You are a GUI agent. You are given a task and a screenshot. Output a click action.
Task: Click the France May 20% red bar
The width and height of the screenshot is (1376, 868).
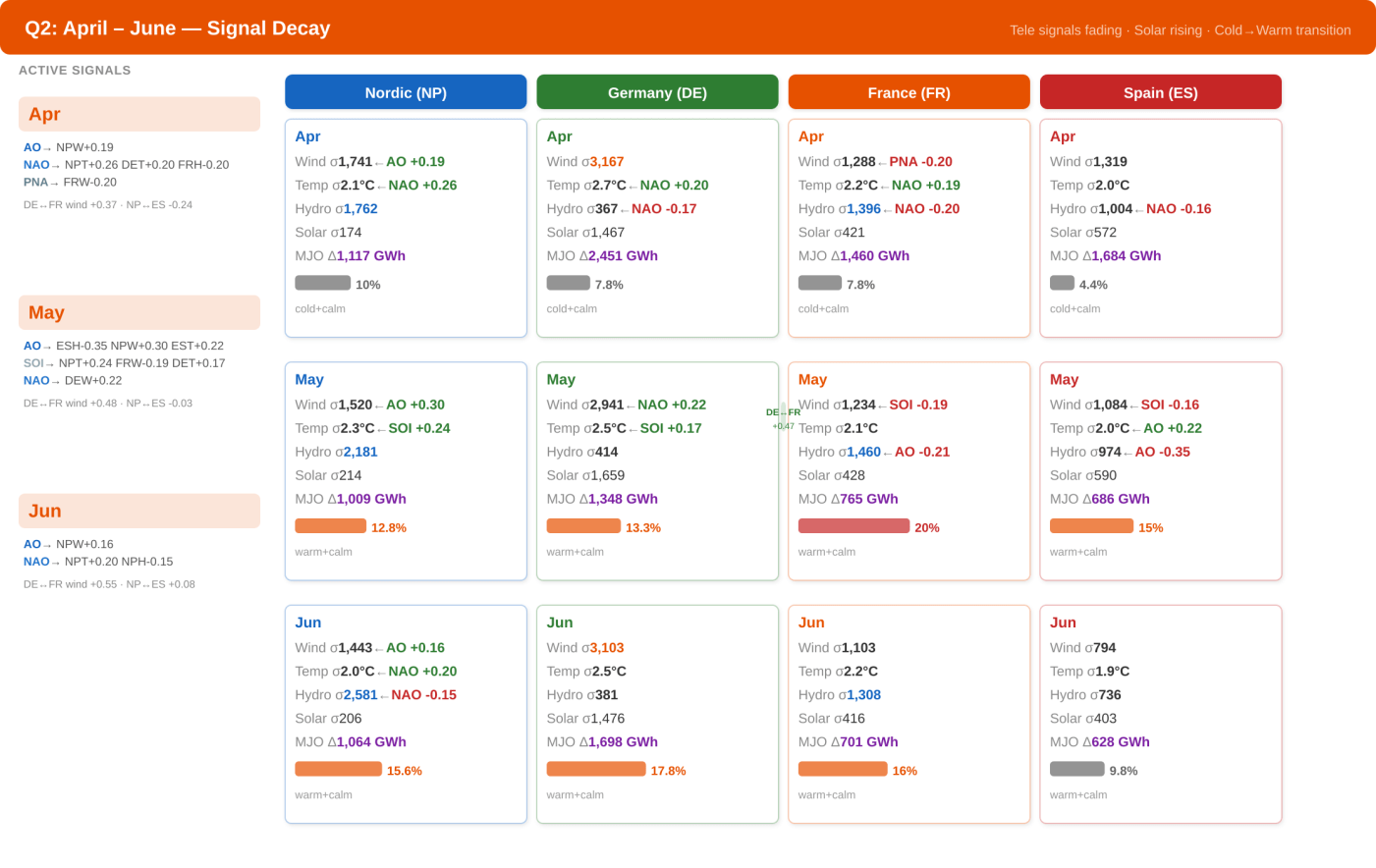853,526
